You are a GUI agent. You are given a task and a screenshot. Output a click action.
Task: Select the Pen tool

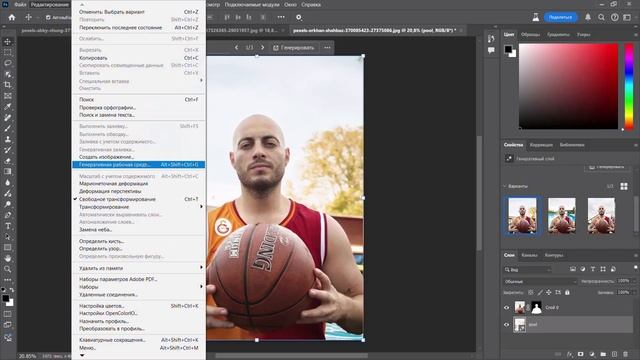[x=8, y=215]
